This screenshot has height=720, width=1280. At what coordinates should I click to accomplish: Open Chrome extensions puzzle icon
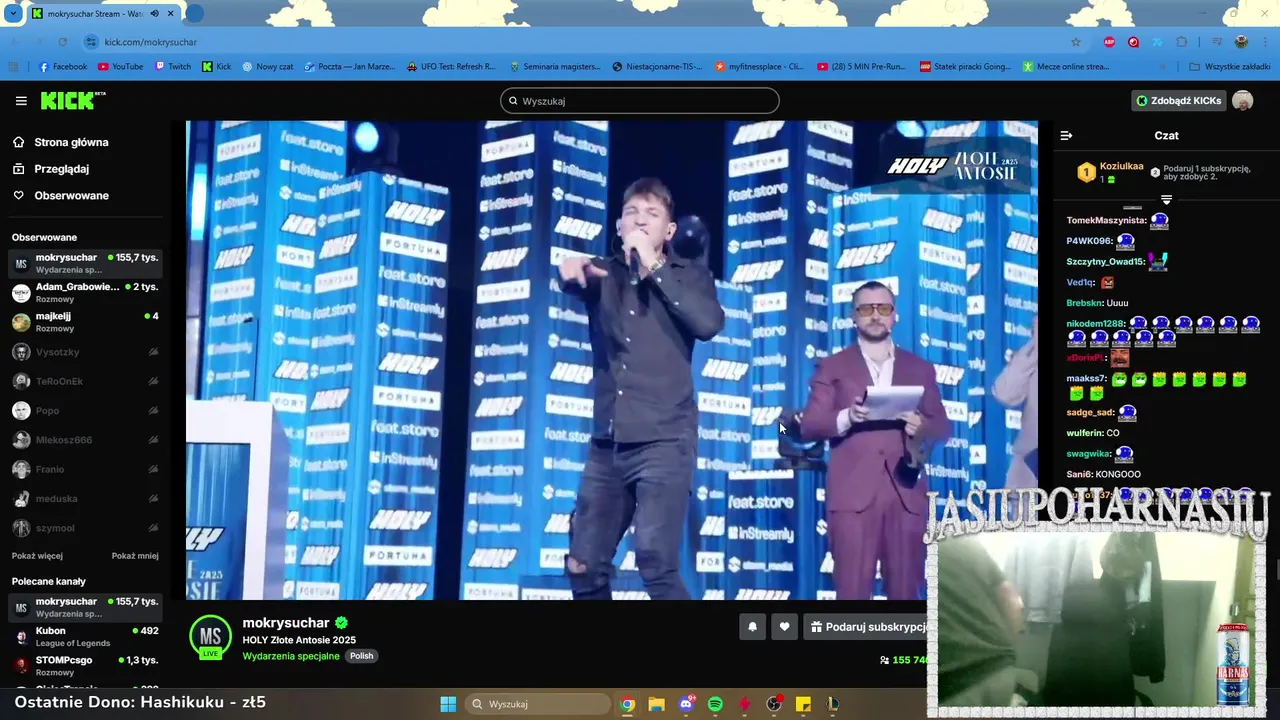coord(1182,42)
